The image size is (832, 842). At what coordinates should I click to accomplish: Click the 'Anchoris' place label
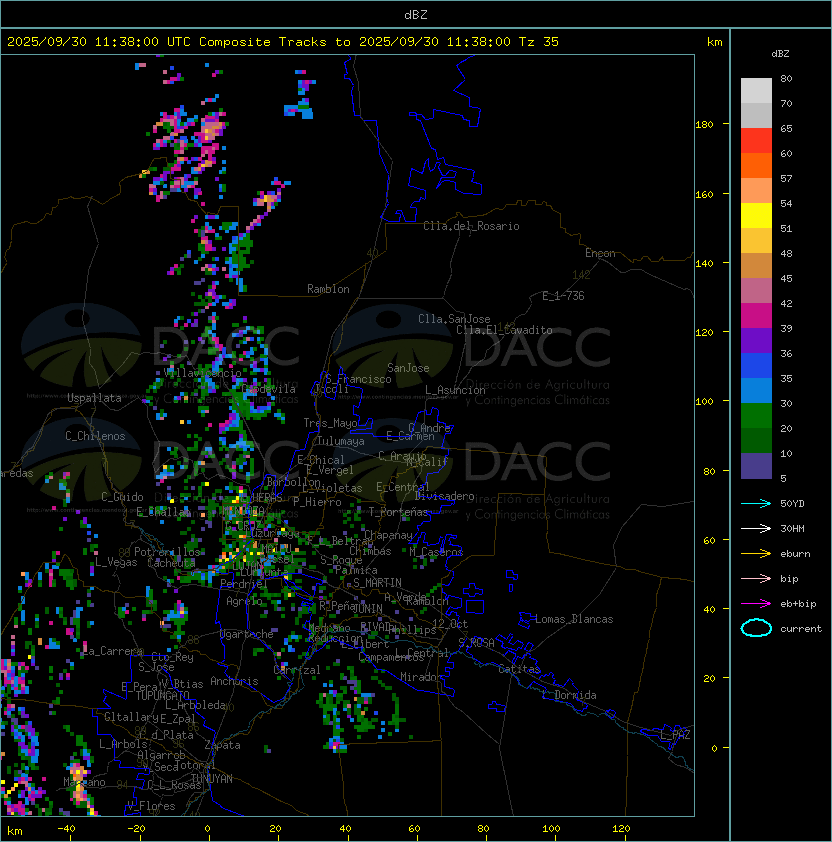click(234, 681)
